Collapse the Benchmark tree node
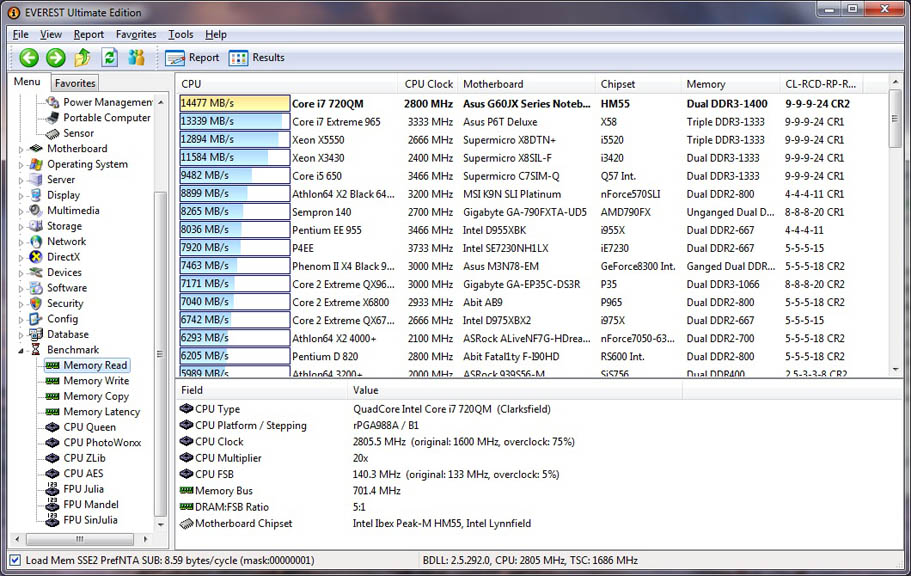The image size is (911, 576). click(x=21, y=350)
